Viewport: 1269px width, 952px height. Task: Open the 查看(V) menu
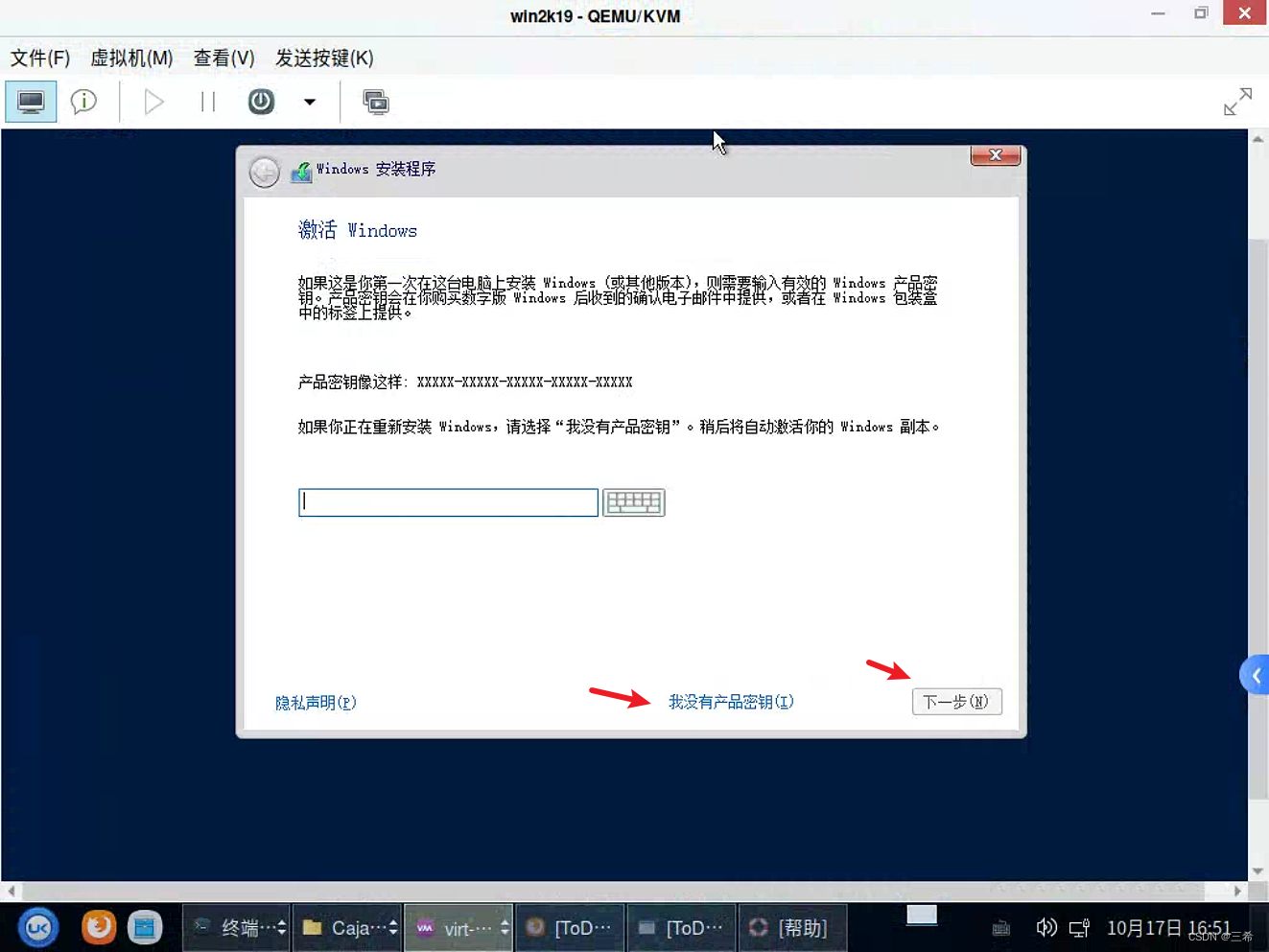223,58
